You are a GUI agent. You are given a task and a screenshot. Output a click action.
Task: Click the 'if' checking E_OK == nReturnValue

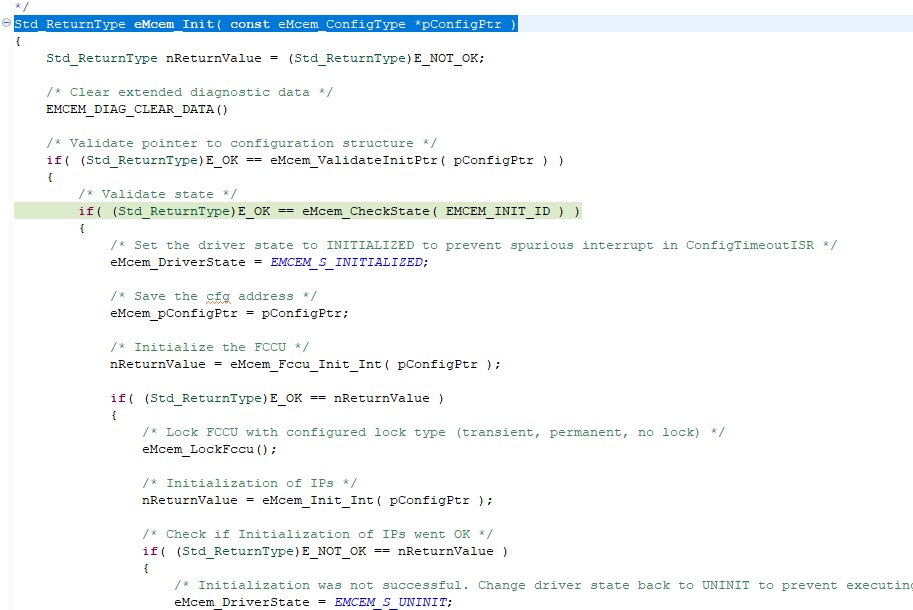coord(118,398)
